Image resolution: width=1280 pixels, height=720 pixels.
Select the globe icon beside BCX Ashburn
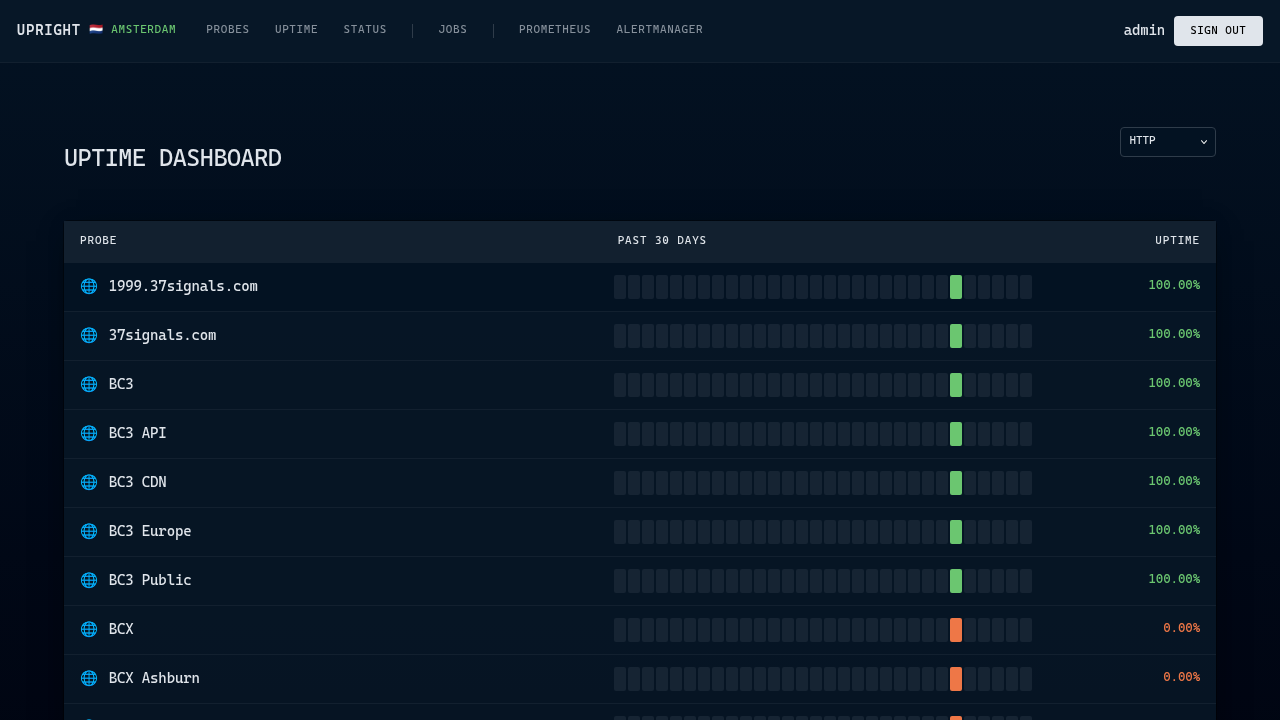(x=89, y=678)
